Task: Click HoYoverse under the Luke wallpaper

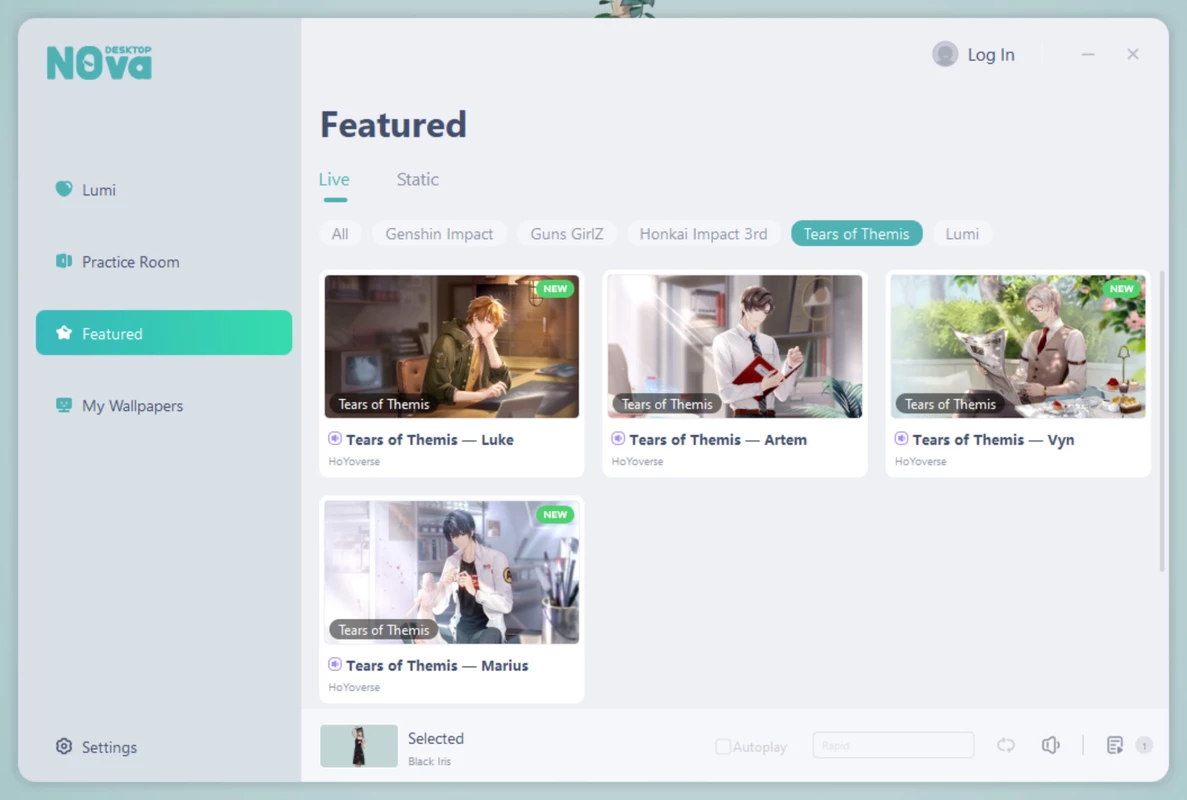Action: click(x=354, y=461)
